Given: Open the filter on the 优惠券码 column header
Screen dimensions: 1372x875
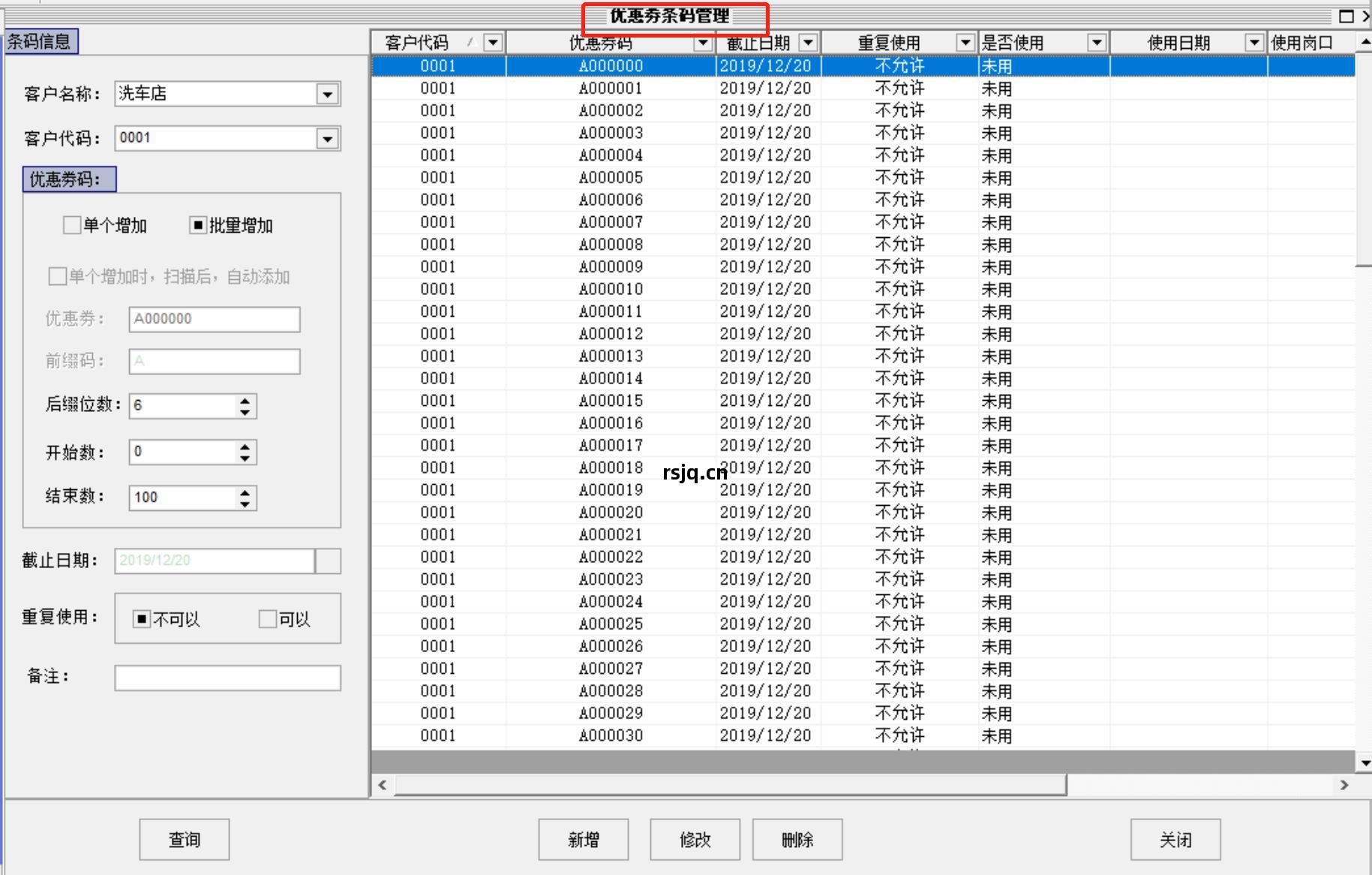Looking at the screenshot, I should (703, 43).
